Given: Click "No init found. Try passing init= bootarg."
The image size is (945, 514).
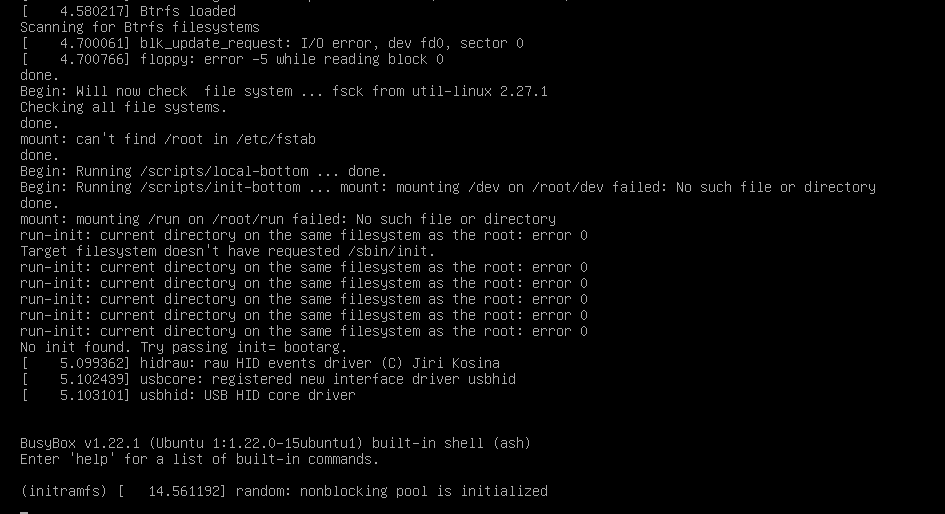Looking at the screenshot, I should [183, 347].
